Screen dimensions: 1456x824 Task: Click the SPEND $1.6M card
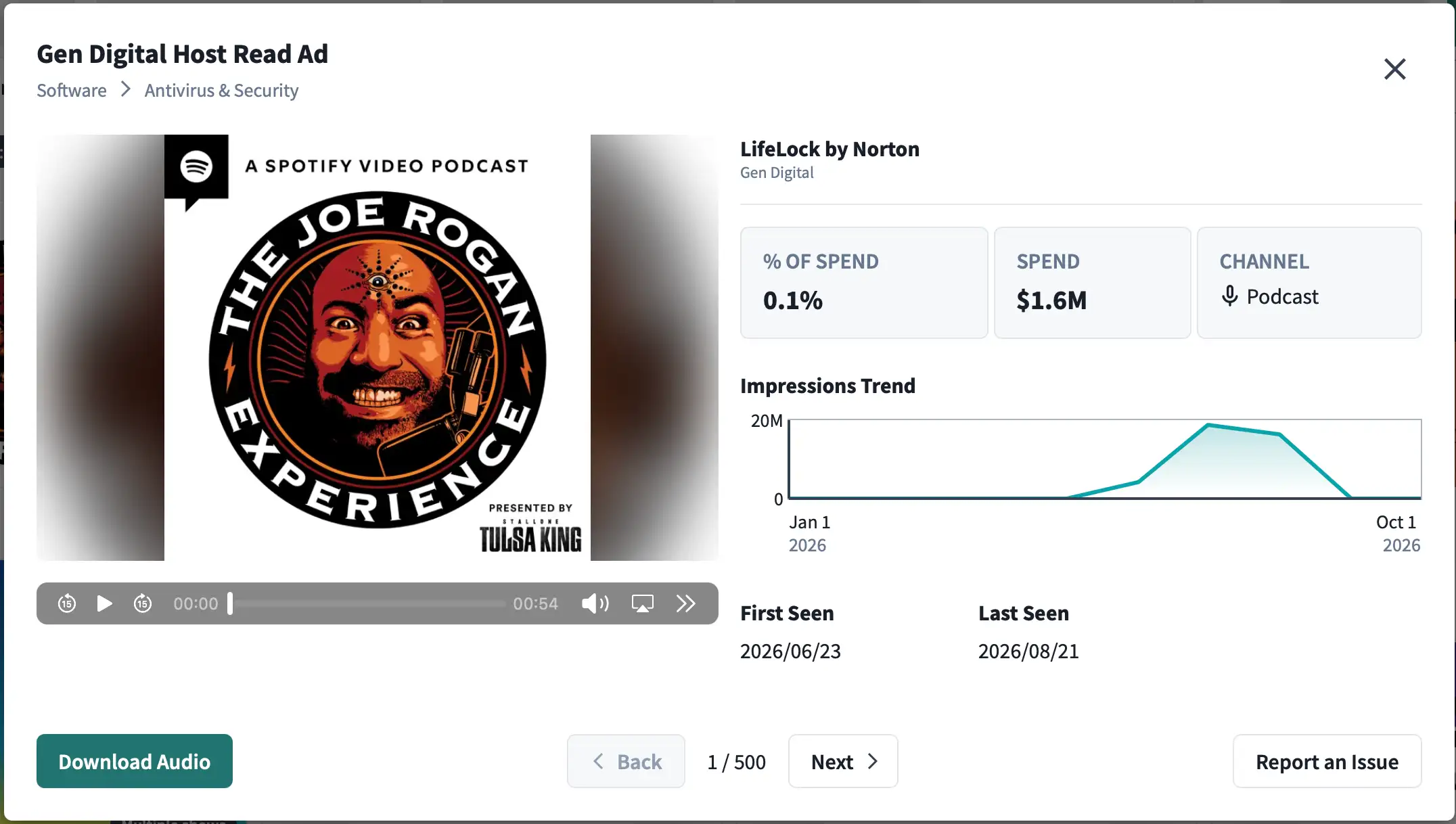1093,283
